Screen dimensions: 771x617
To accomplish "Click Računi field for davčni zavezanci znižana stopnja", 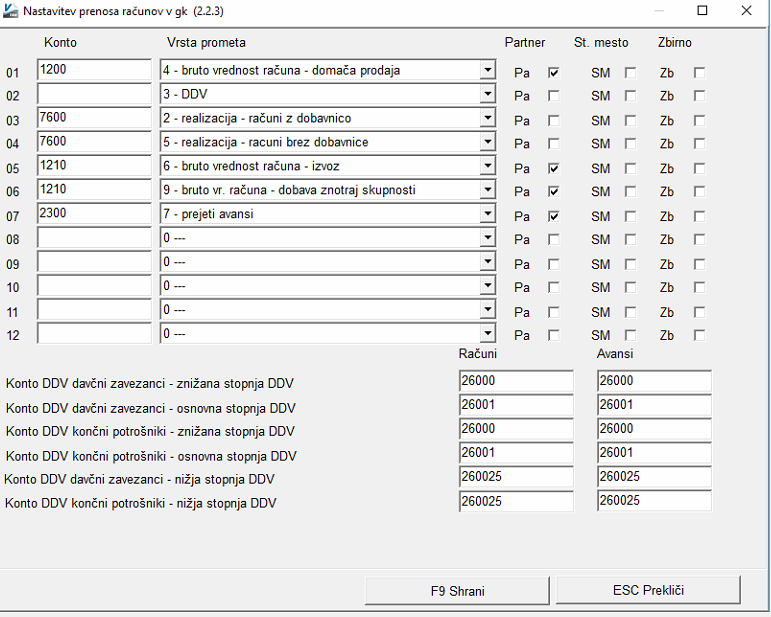I will click(x=516, y=381).
